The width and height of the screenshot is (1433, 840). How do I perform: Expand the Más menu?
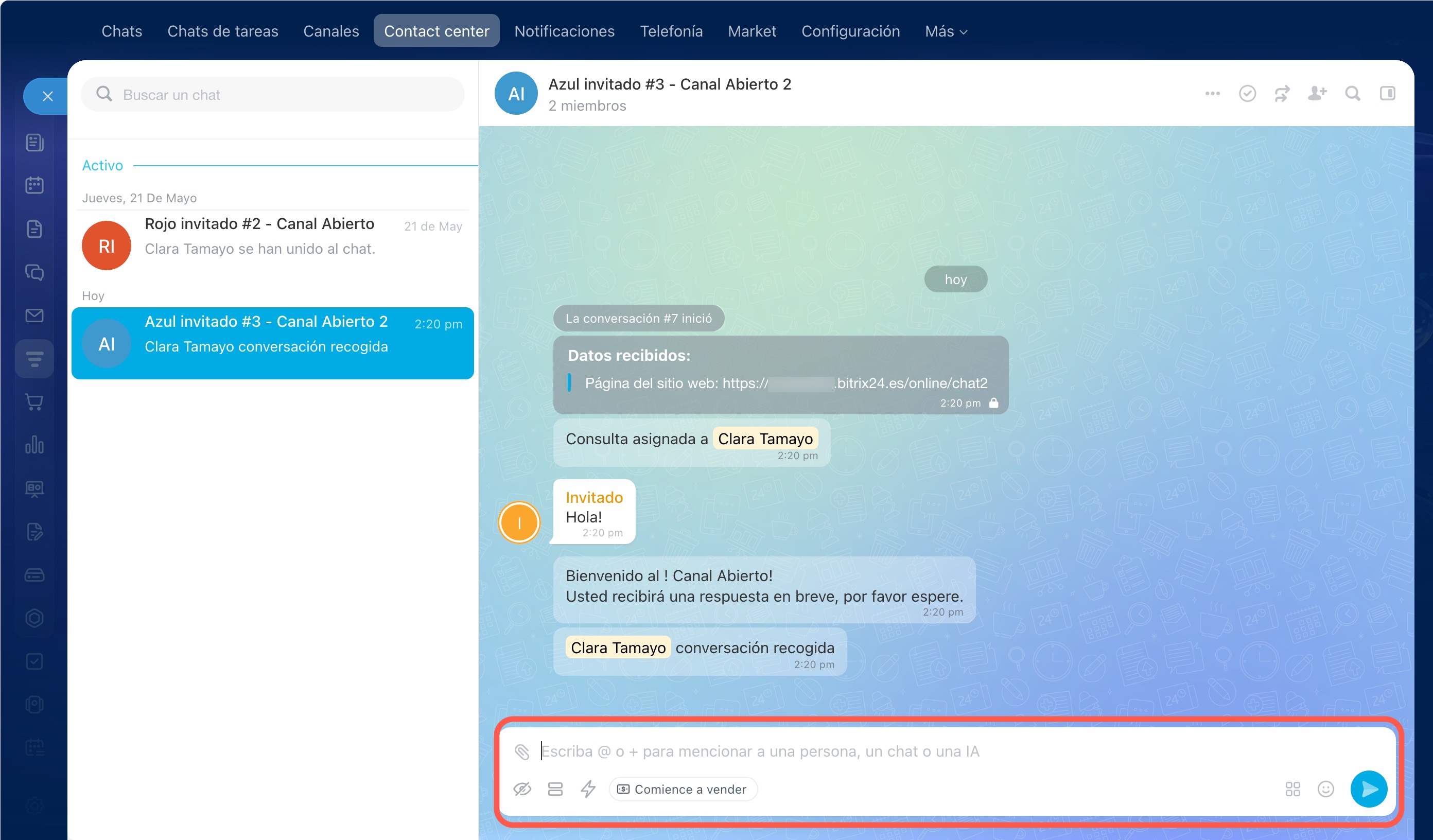946,31
